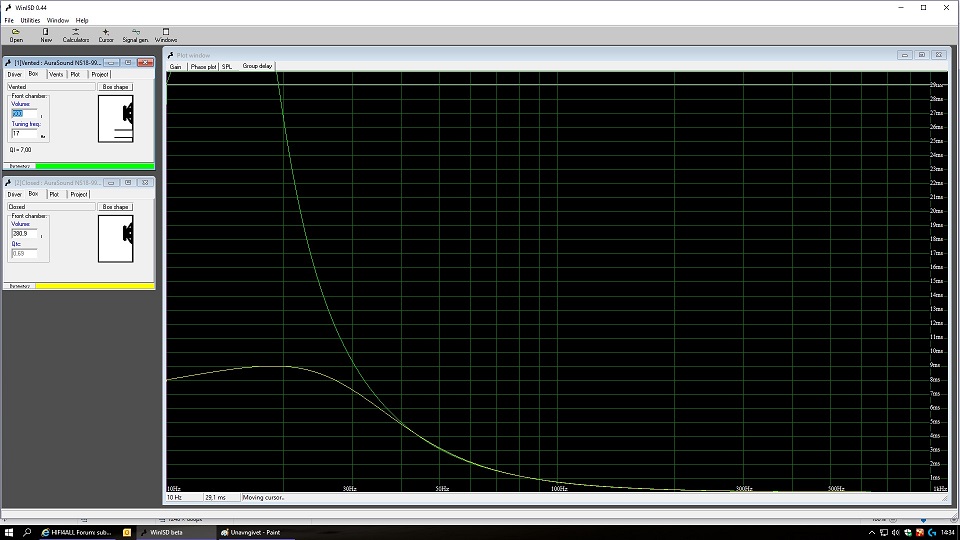Click the Closed project window wrench icon
The image size is (960, 540).
(9, 182)
